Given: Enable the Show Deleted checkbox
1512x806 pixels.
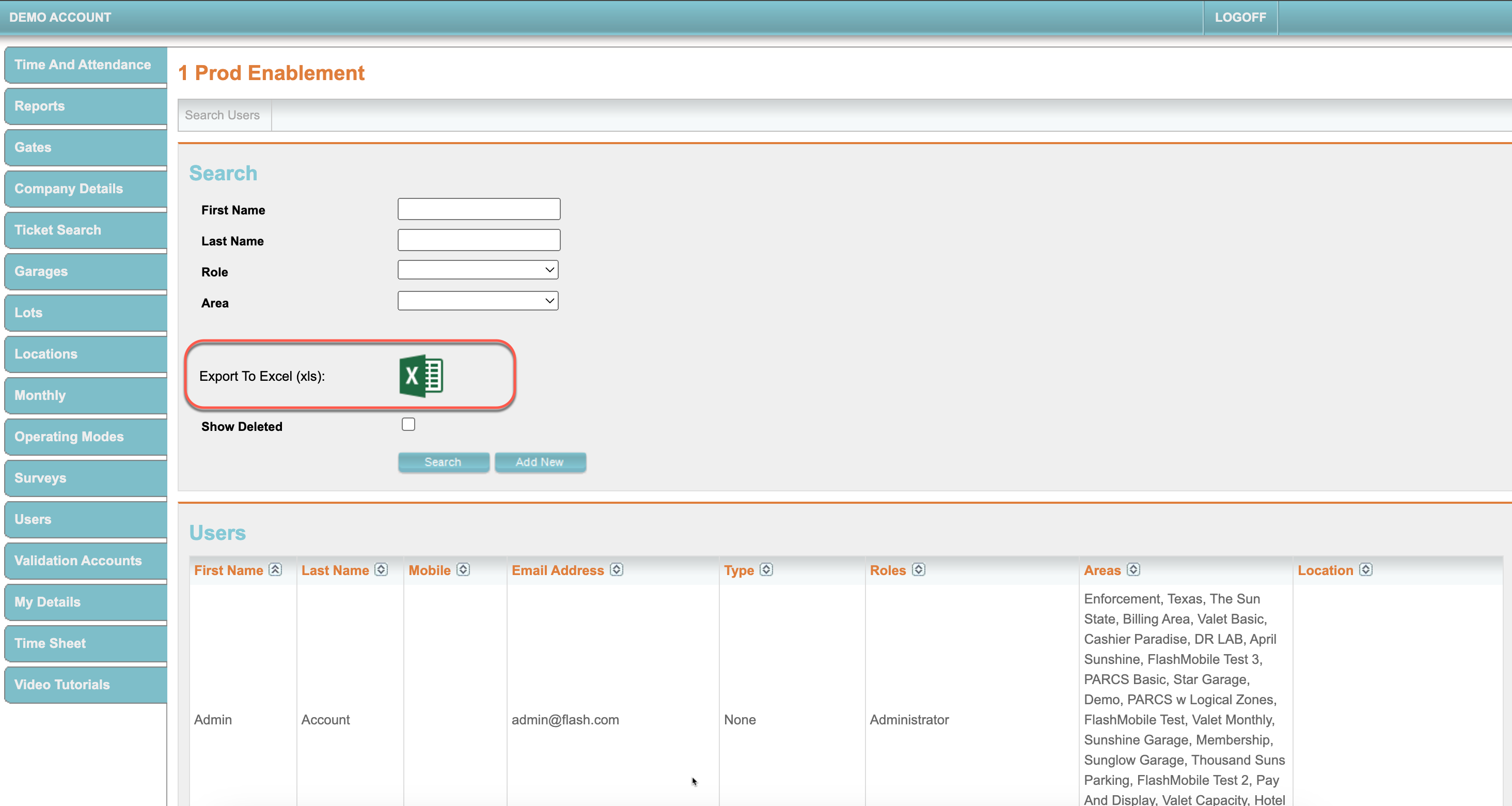Looking at the screenshot, I should (x=408, y=424).
